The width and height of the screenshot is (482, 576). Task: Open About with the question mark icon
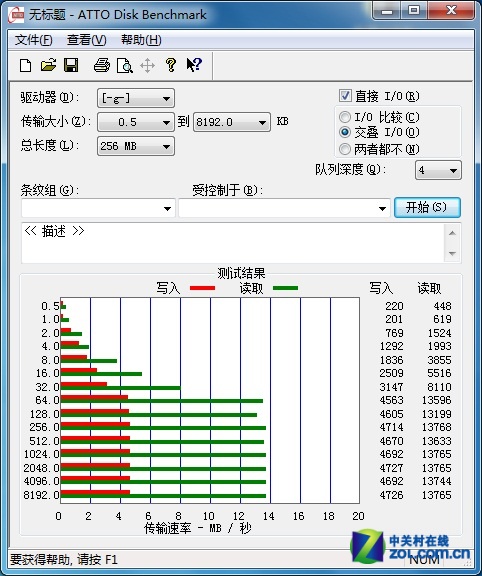[x=170, y=65]
